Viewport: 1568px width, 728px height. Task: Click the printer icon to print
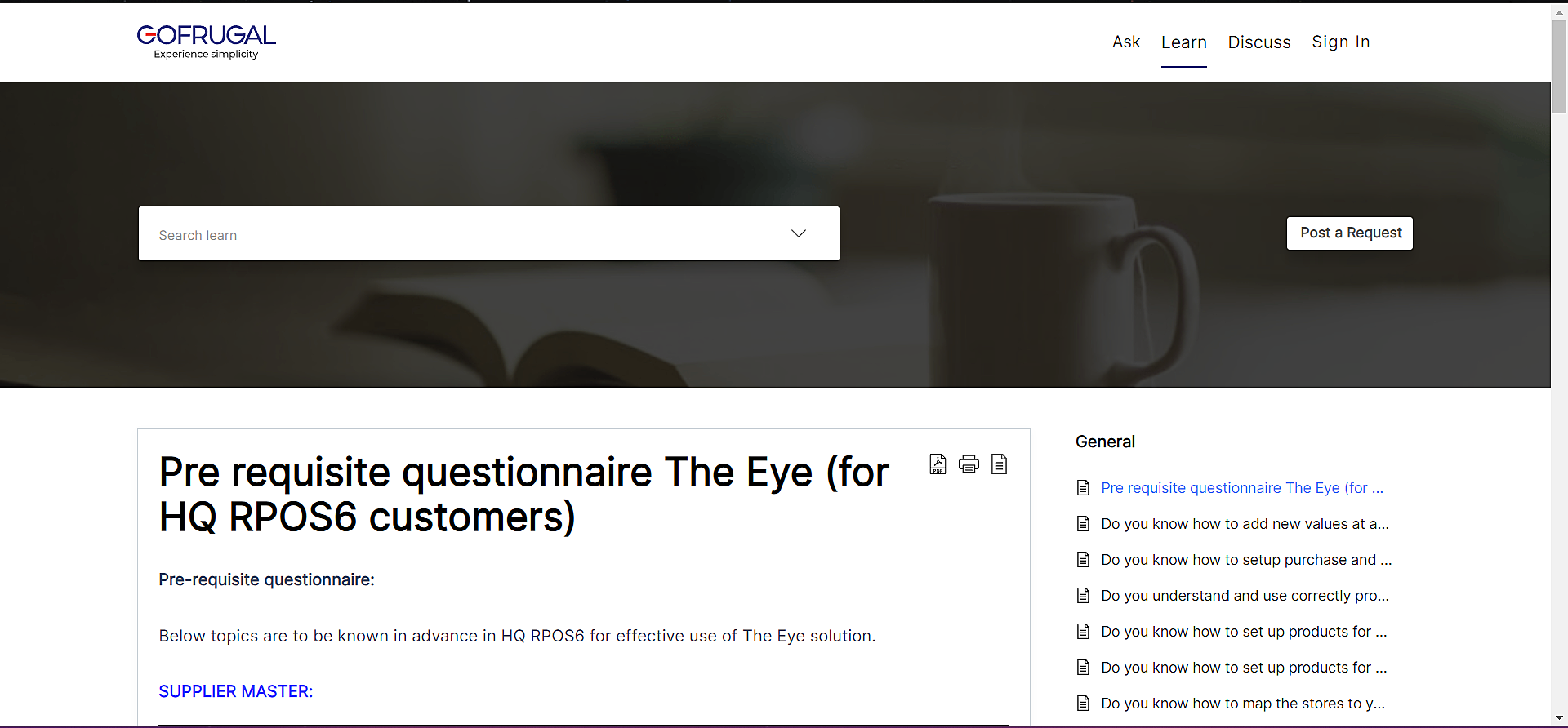(x=969, y=464)
